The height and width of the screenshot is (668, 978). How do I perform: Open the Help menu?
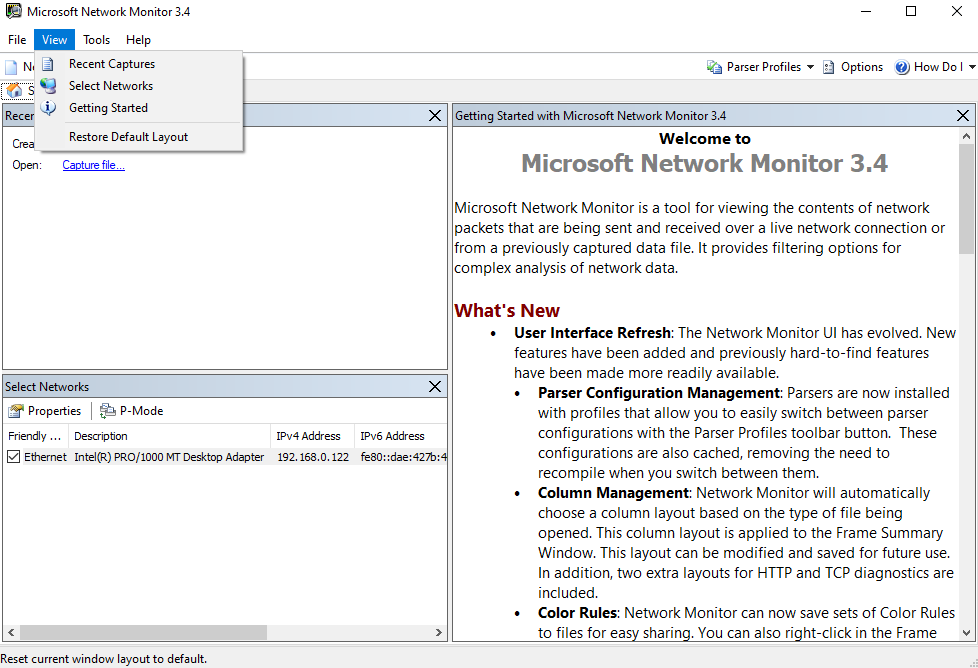tap(139, 40)
